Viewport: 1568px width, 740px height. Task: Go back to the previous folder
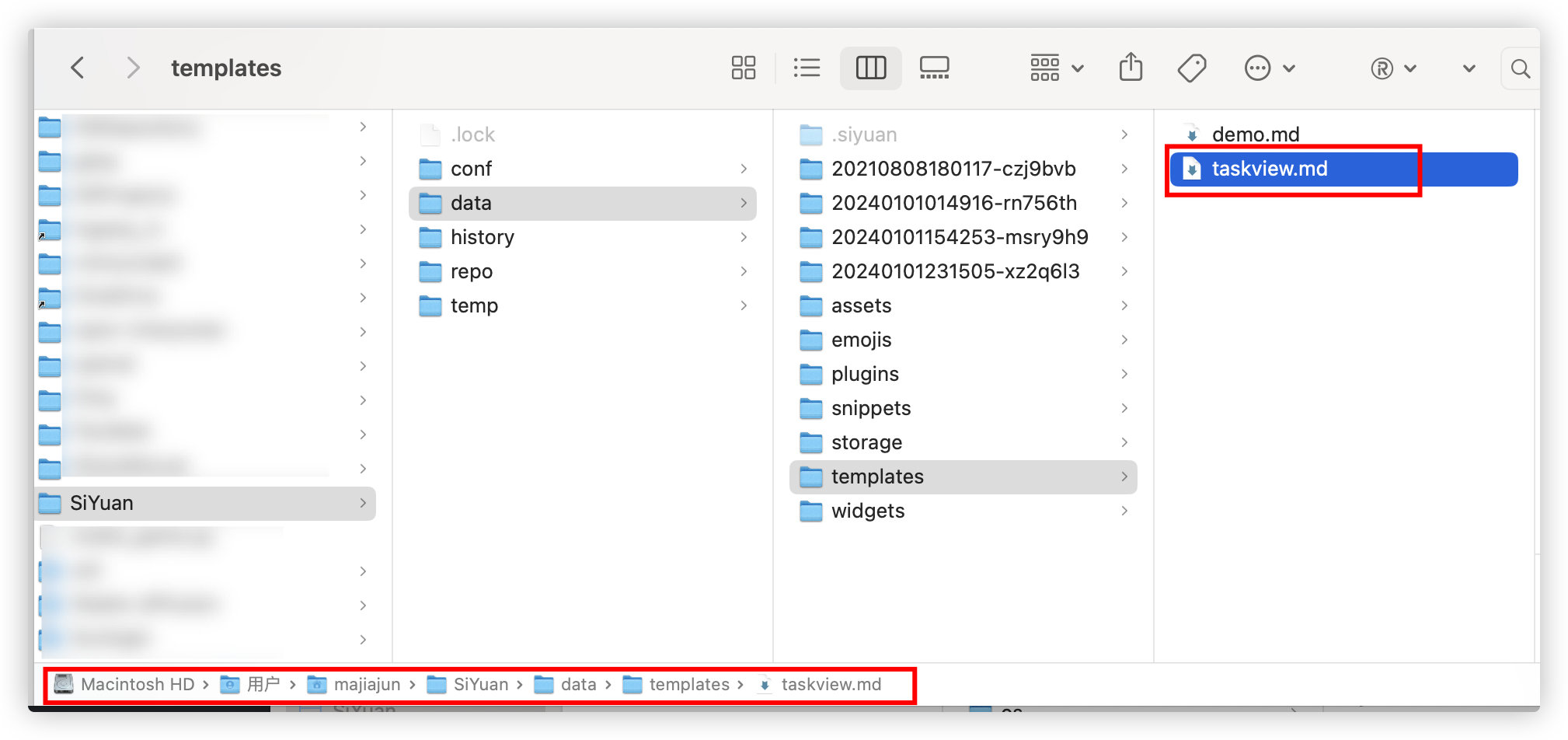pyautogui.click(x=78, y=68)
